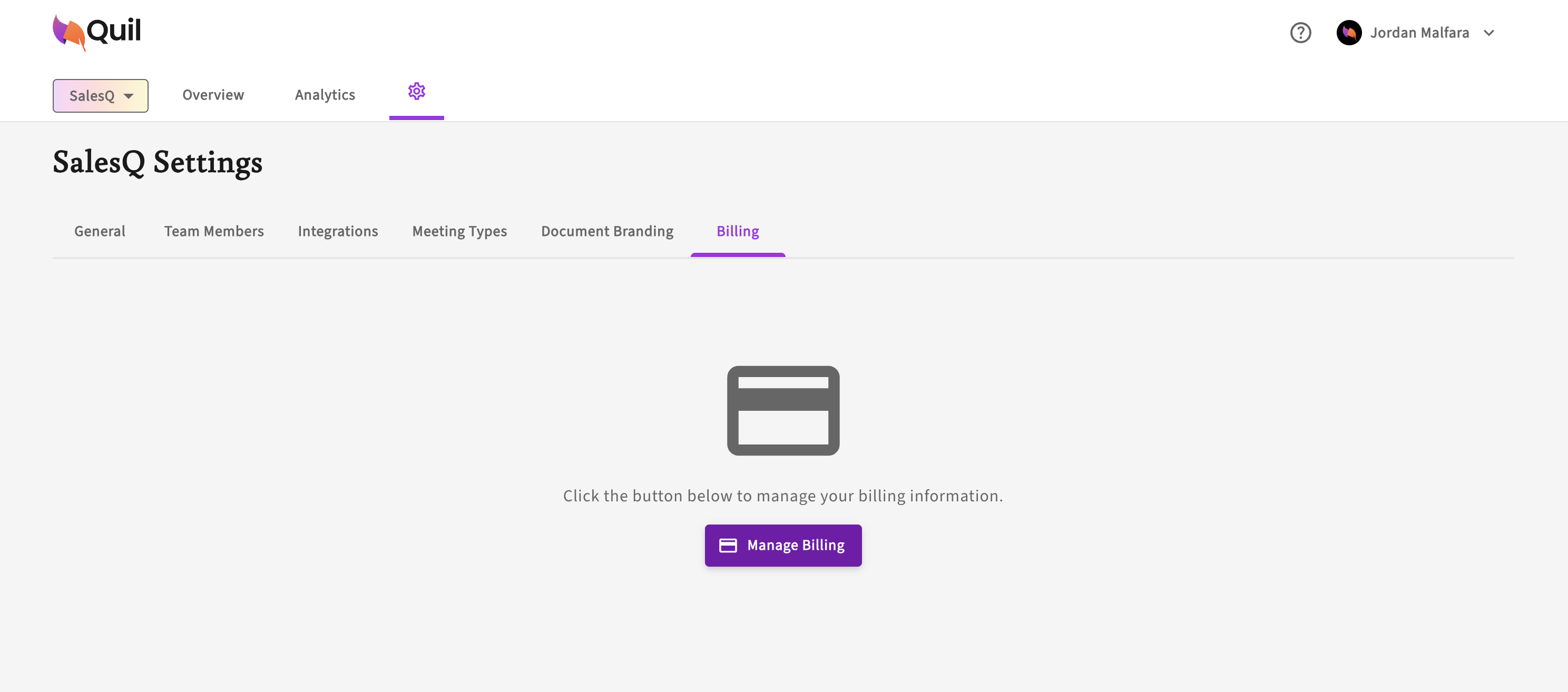Click Jordan Malfara's profile avatar
Image resolution: width=1568 pixels, height=692 pixels.
coord(1348,32)
